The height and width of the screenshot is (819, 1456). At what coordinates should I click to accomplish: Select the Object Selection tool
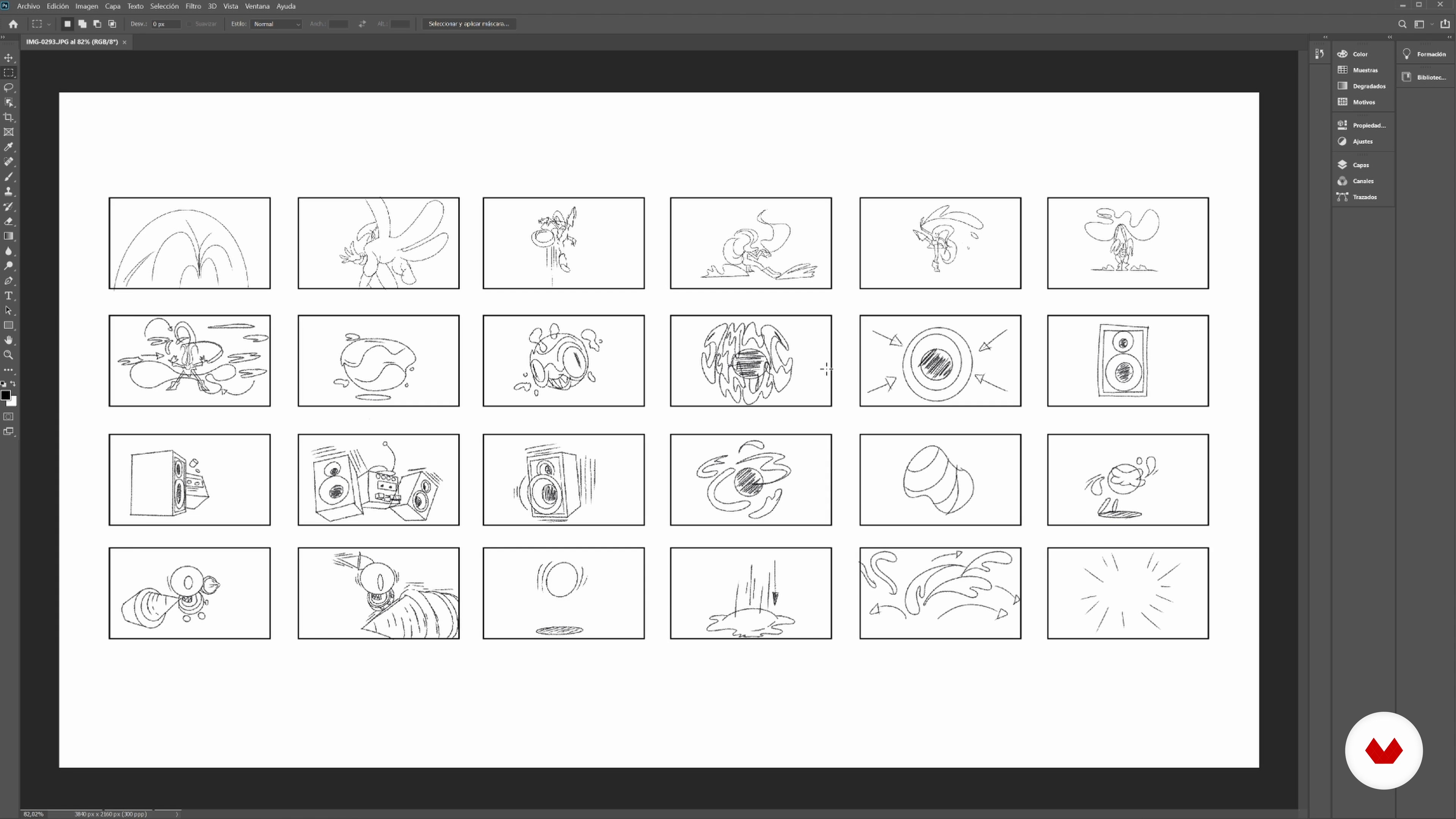tap(8, 102)
